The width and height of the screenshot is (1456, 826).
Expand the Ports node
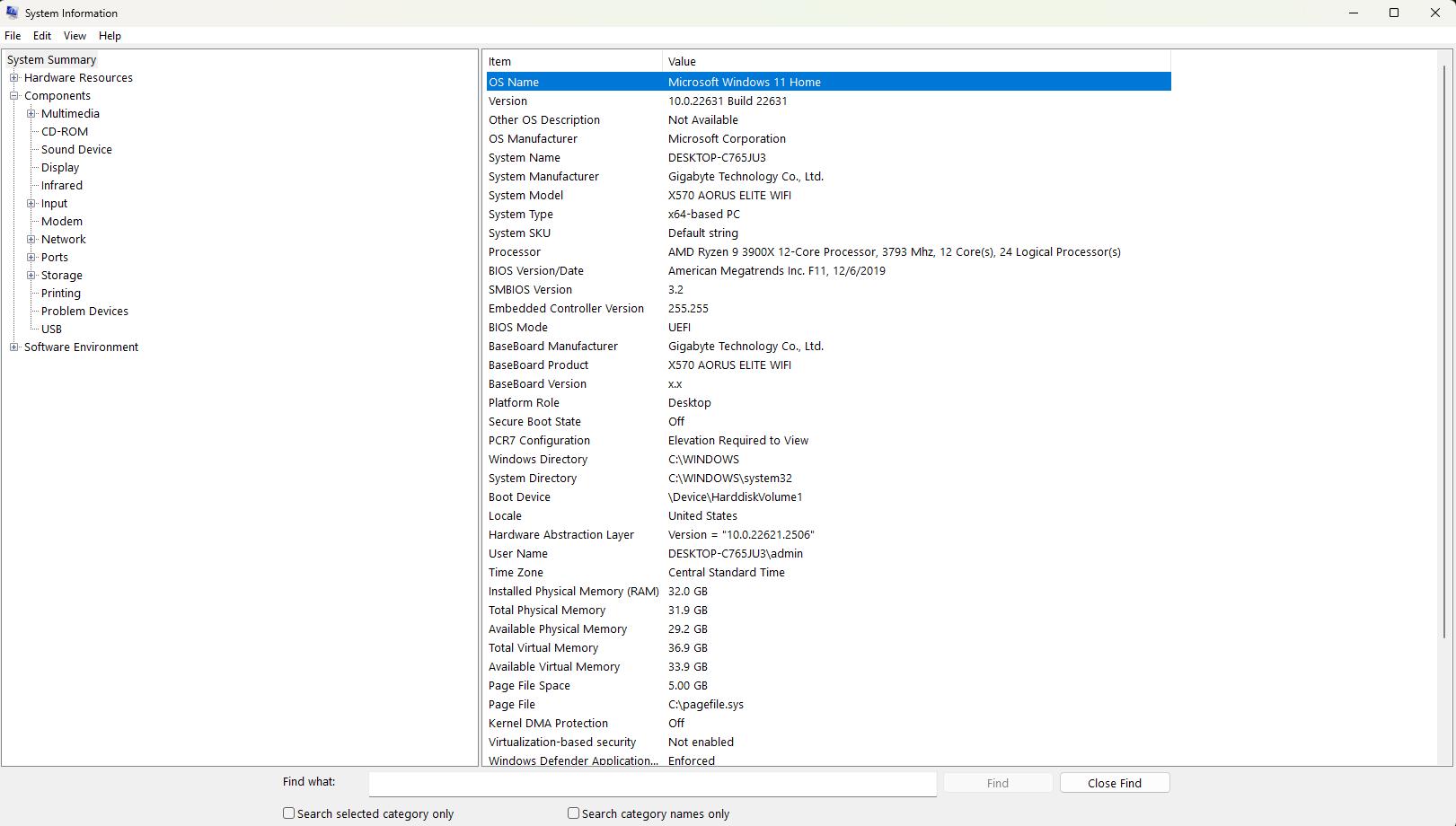click(x=31, y=258)
